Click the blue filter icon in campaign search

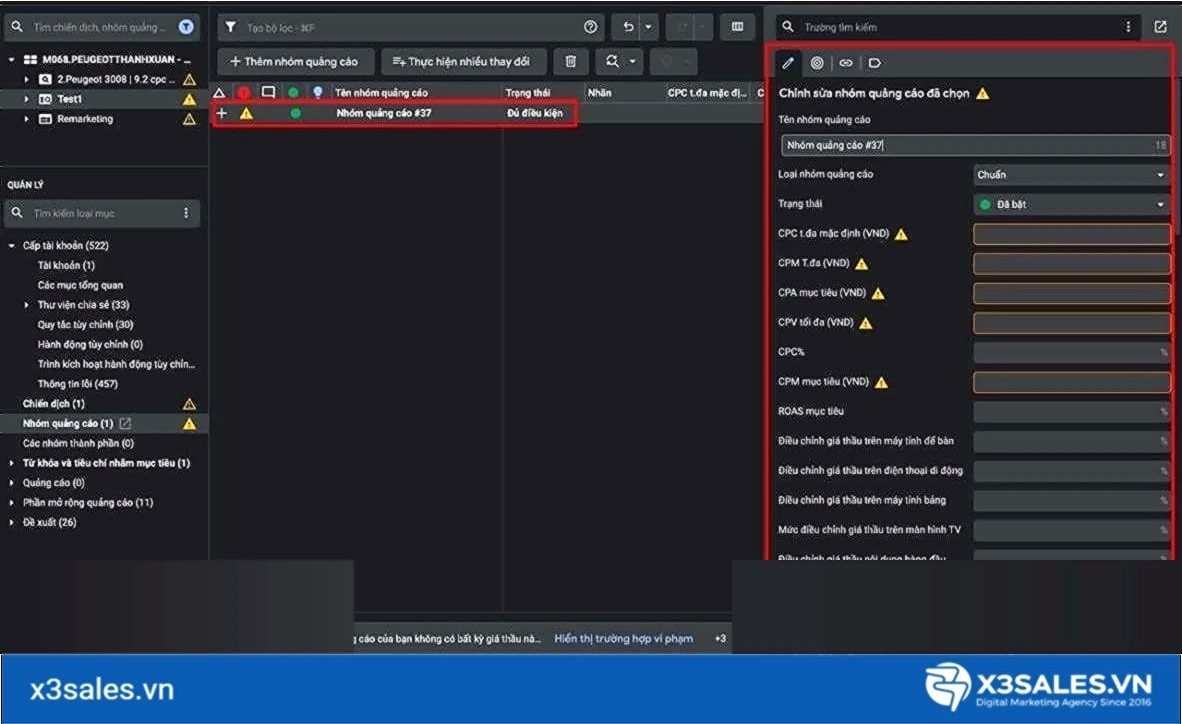(x=186, y=27)
